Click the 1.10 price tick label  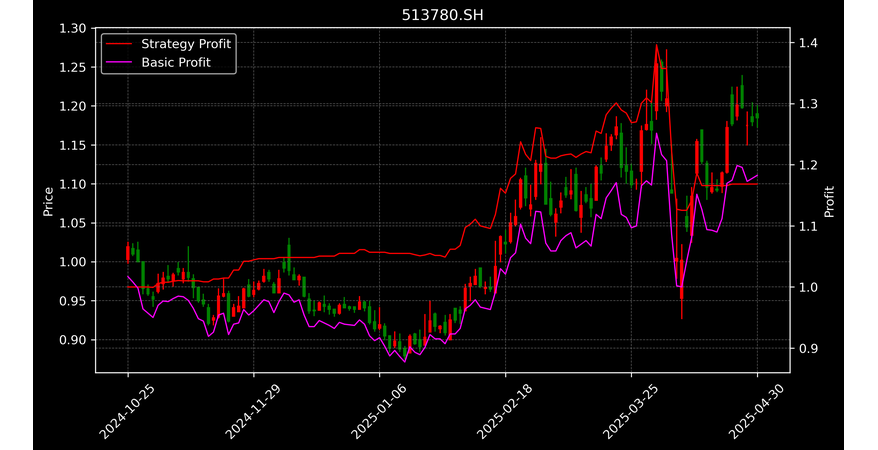pyautogui.click(x=73, y=184)
